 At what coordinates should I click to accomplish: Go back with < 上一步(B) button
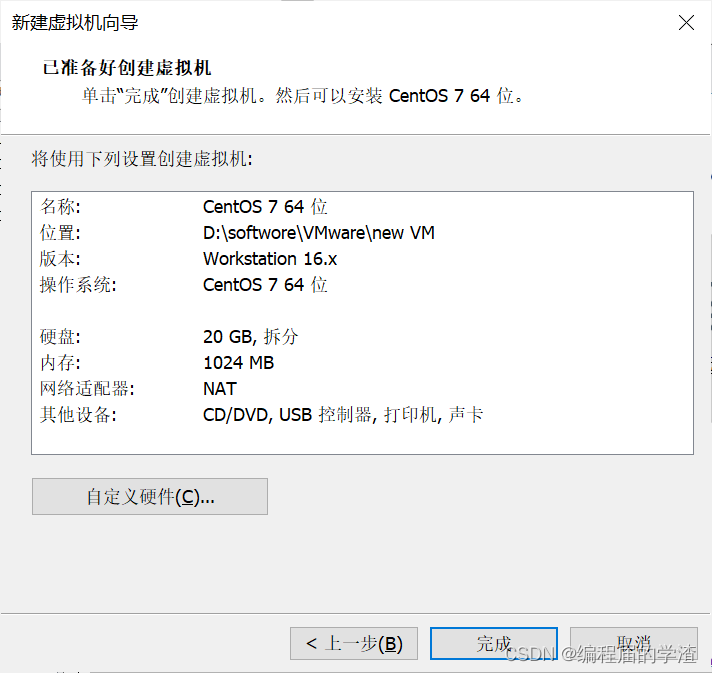[354, 643]
